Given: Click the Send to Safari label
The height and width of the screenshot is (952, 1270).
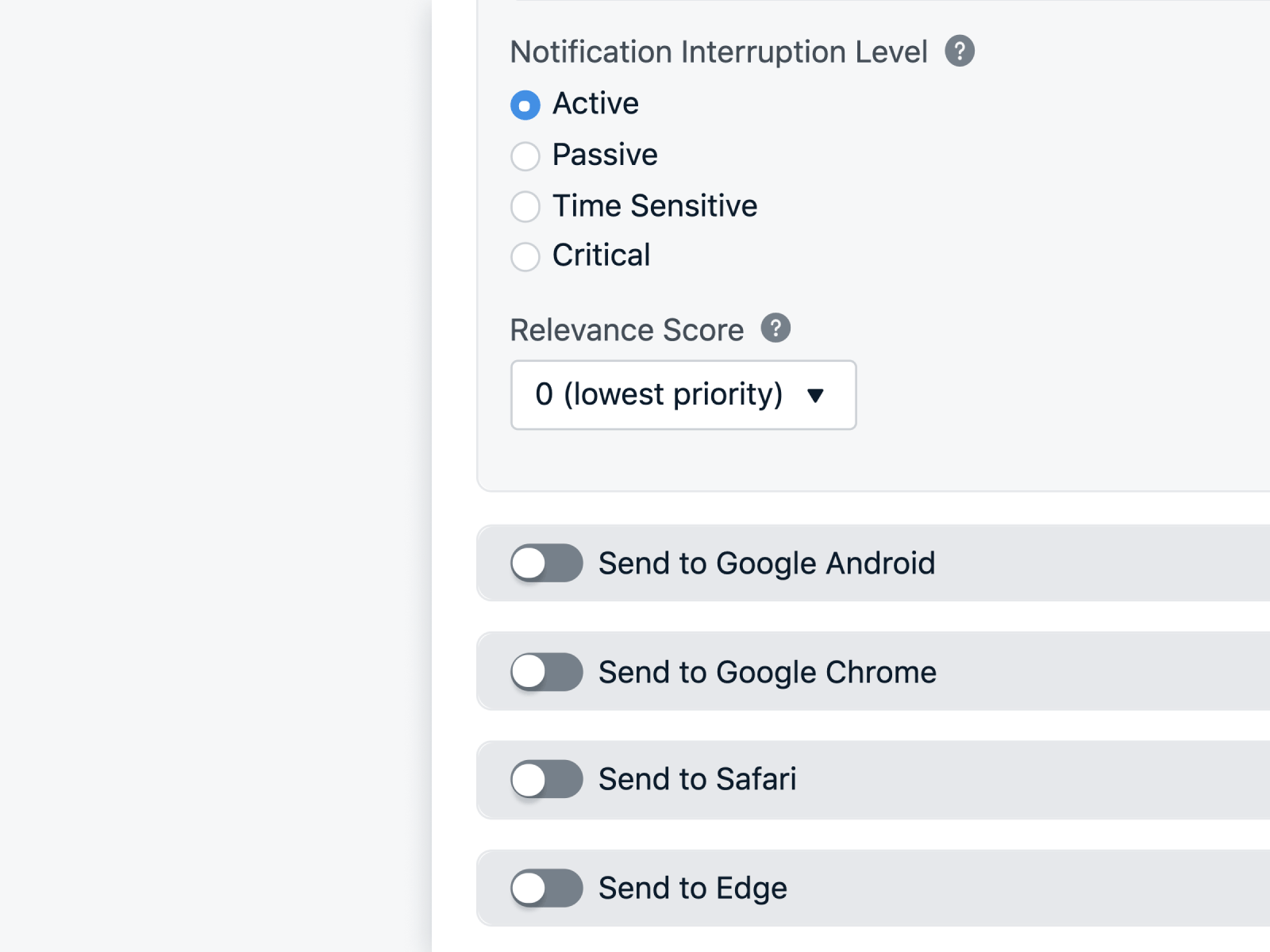Looking at the screenshot, I should (x=697, y=780).
